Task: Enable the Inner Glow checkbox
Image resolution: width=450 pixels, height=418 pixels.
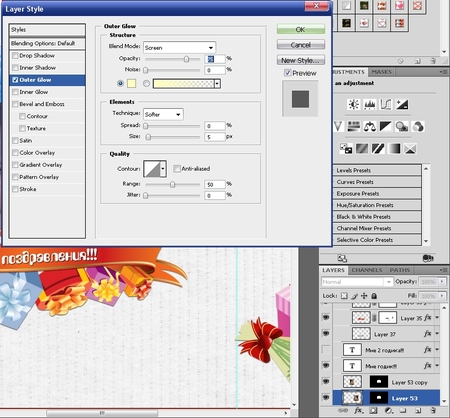Action: click(15, 92)
